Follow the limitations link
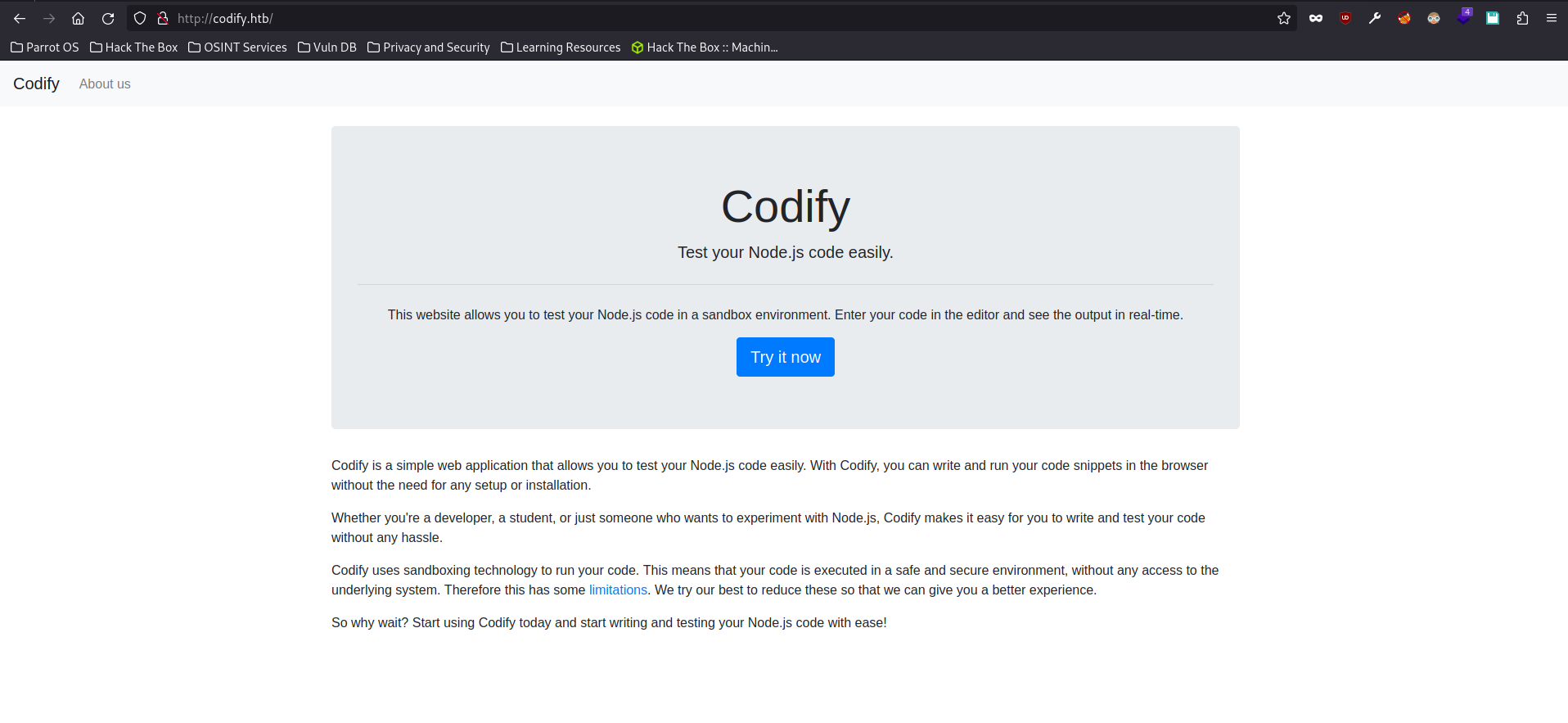The image size is (1568, 723). coord(618,590)
